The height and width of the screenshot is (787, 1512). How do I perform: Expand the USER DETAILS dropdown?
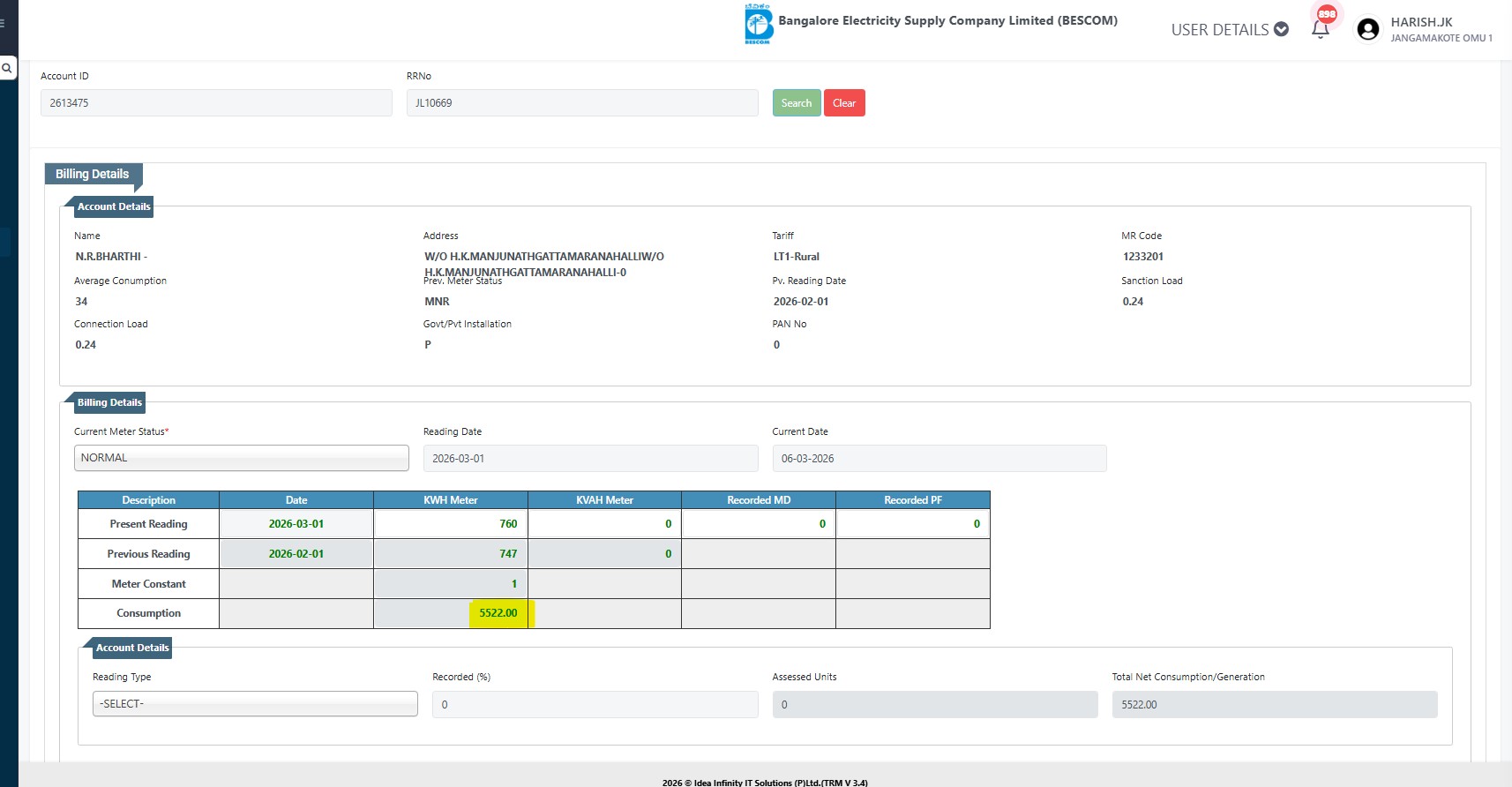[x=1229, y=30]
